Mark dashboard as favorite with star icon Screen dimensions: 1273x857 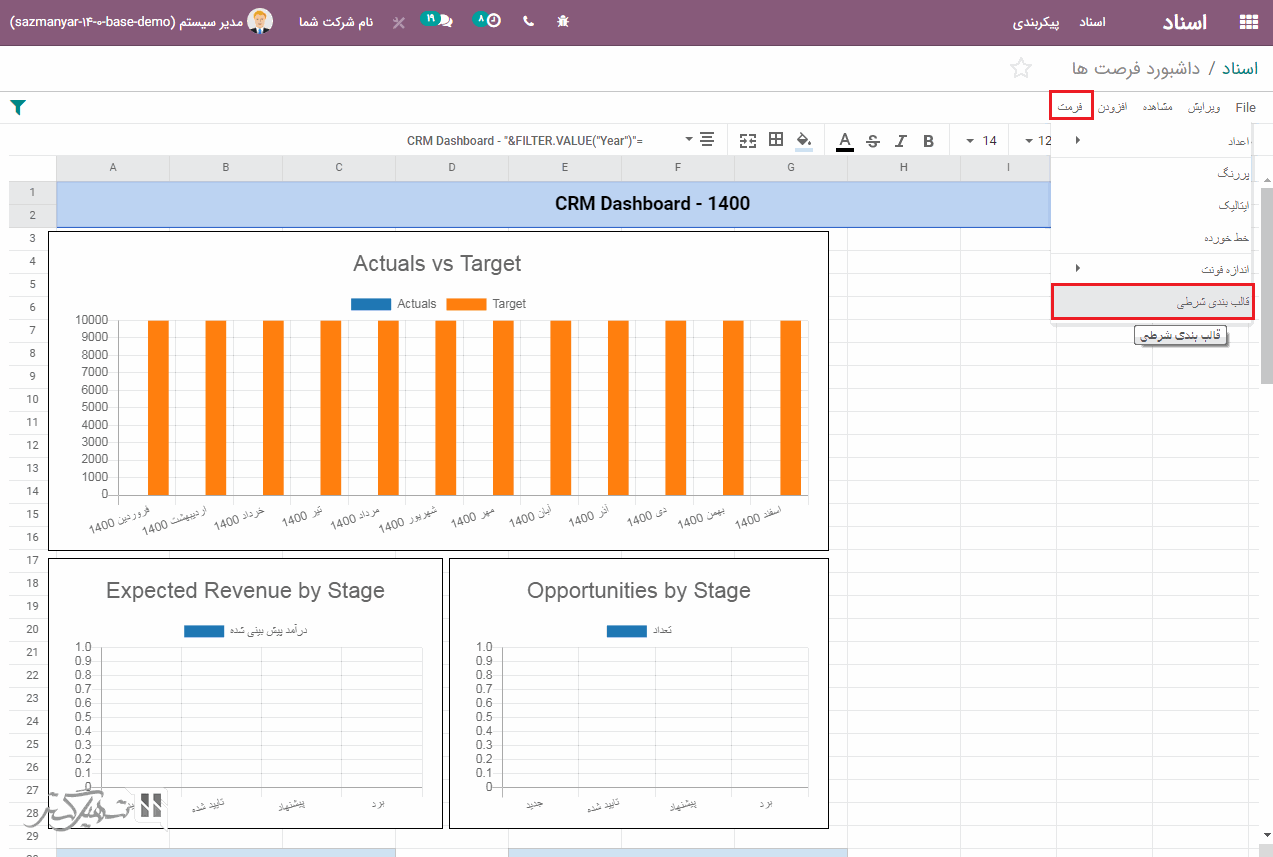1020,68
